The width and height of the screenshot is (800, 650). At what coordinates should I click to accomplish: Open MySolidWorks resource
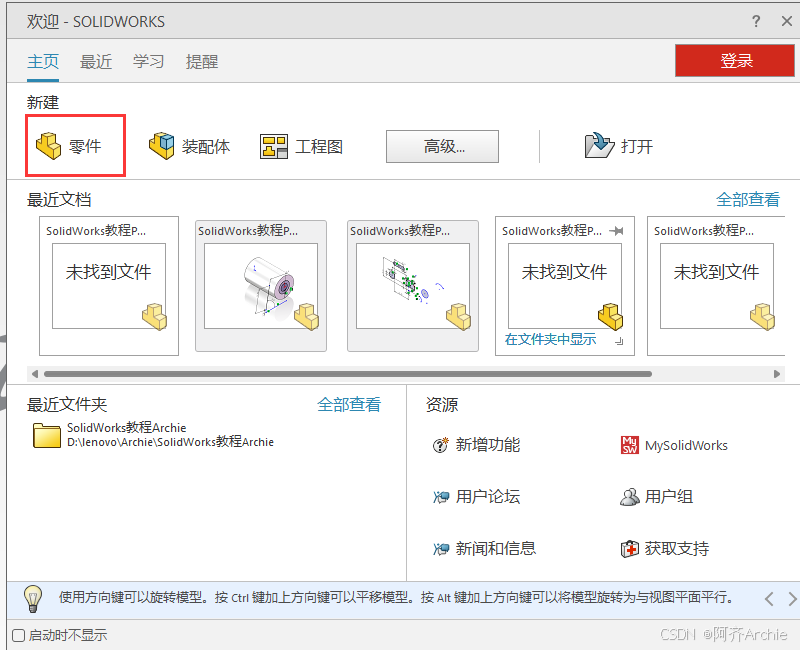[x=674, y=445]
